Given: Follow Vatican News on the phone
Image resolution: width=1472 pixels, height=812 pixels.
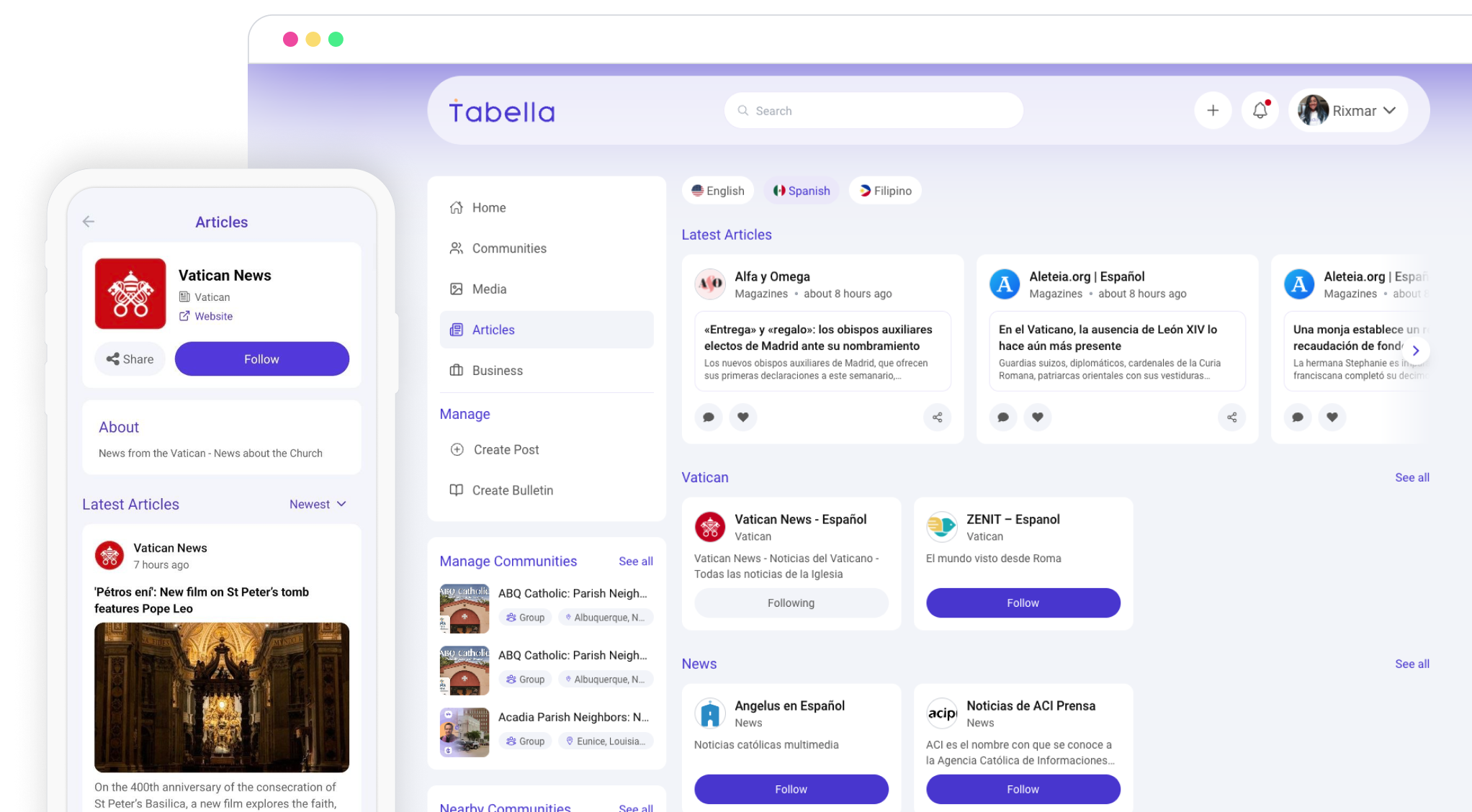Looking at the screenshot, I should 261,359.
